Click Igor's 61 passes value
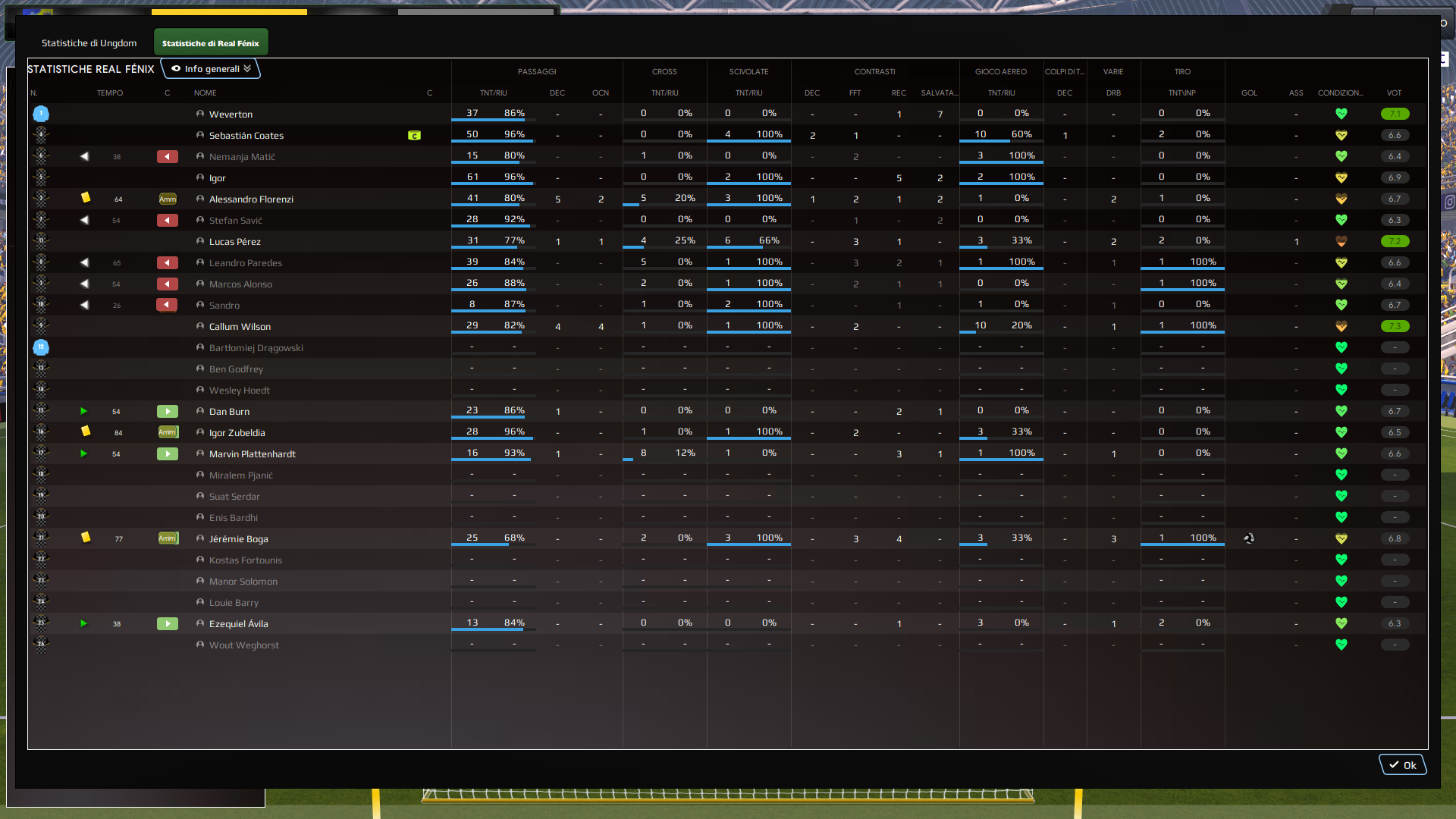The height and width of the screenshot is (819, 1456). pos(472,177)
